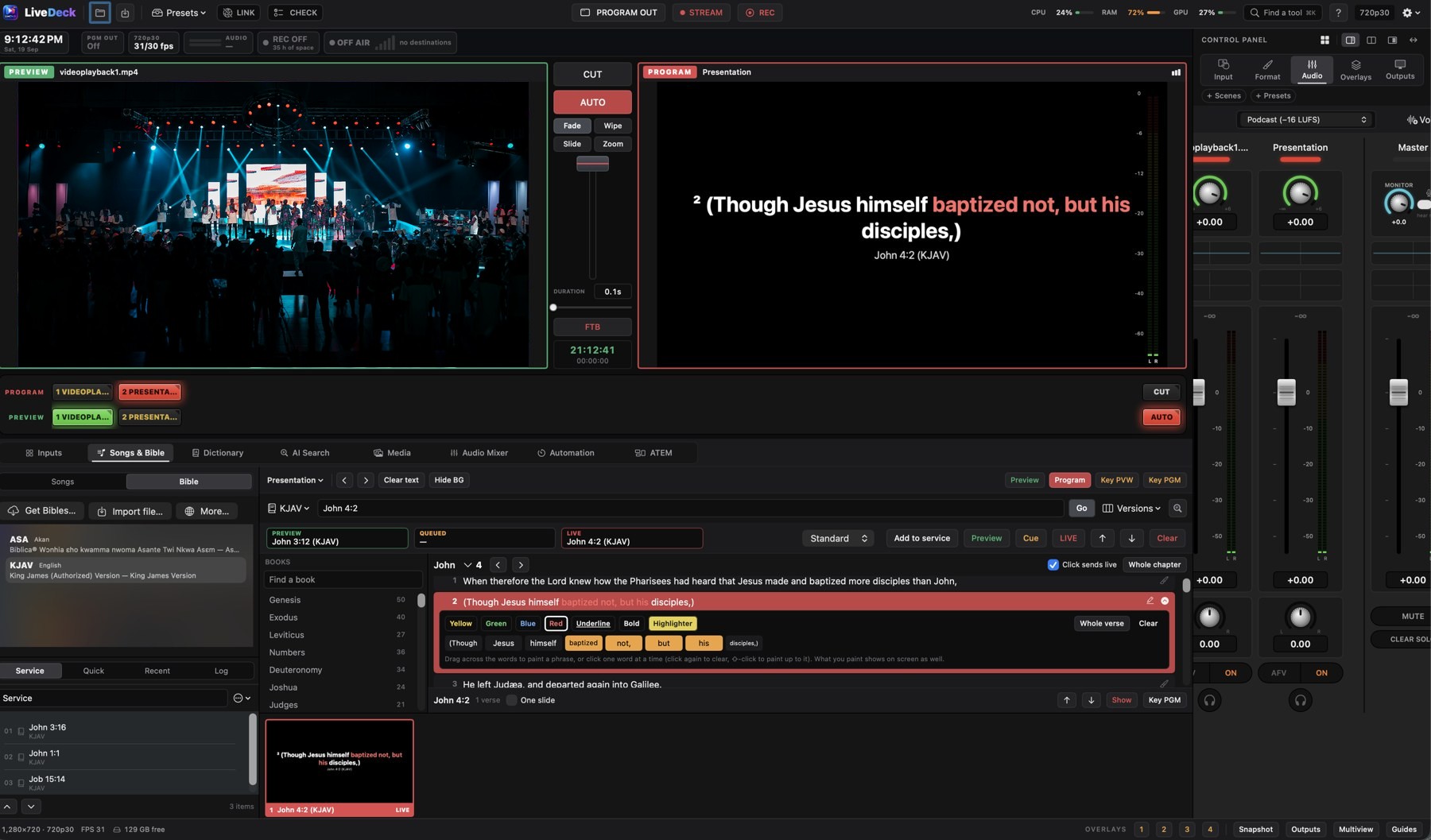This screenshot has height=840, width=1431.
Task: Open the Presentation target dropdown
Action: (x=295, y=480)
